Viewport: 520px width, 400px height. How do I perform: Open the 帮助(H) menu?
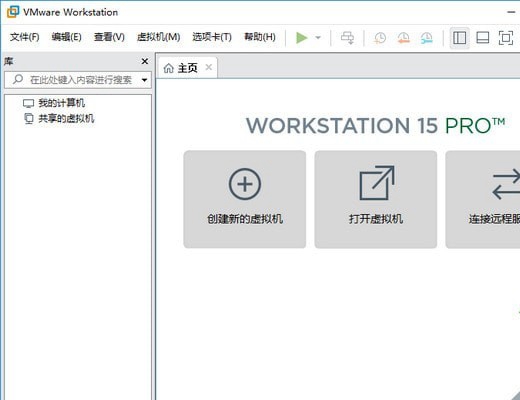(x=260, y=37)
